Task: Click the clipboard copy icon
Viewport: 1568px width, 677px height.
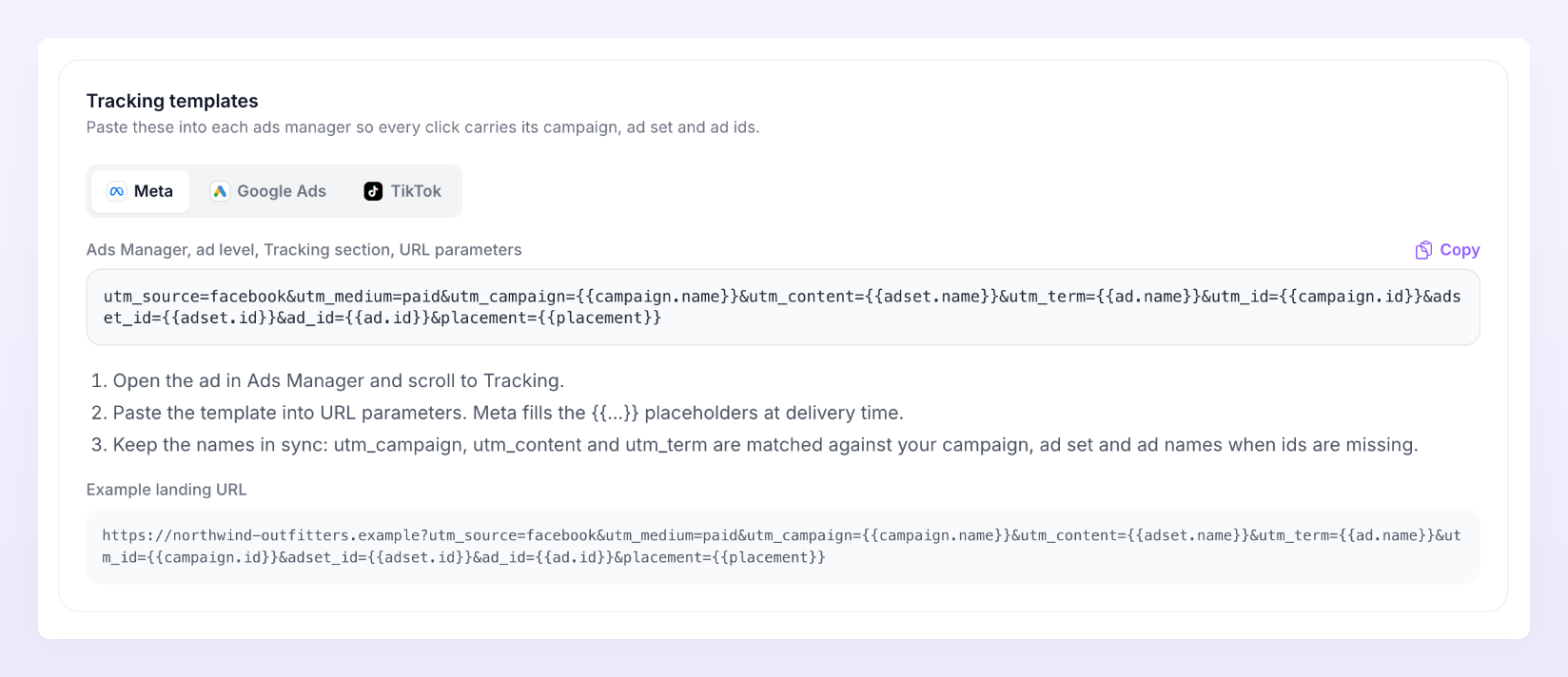Action: (1423, 250)
